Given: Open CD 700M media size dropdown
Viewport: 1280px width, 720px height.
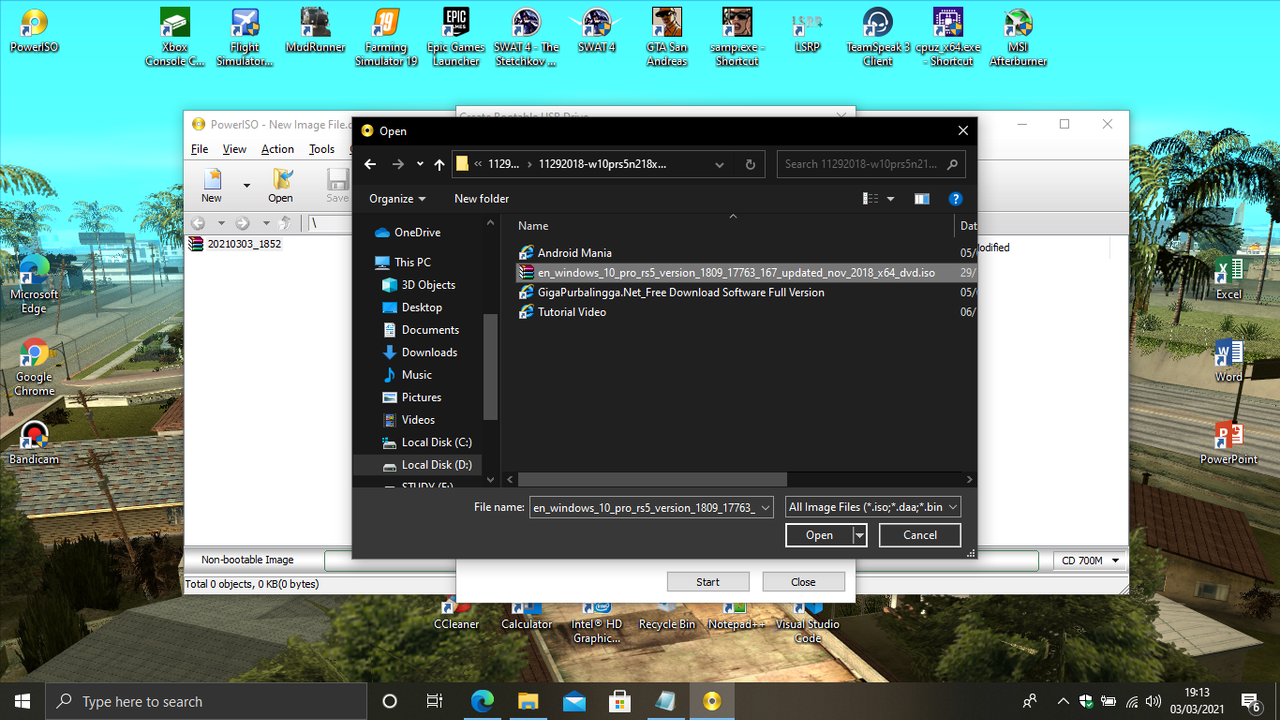Looking at the screenshot, I should tap(1089, 561).
